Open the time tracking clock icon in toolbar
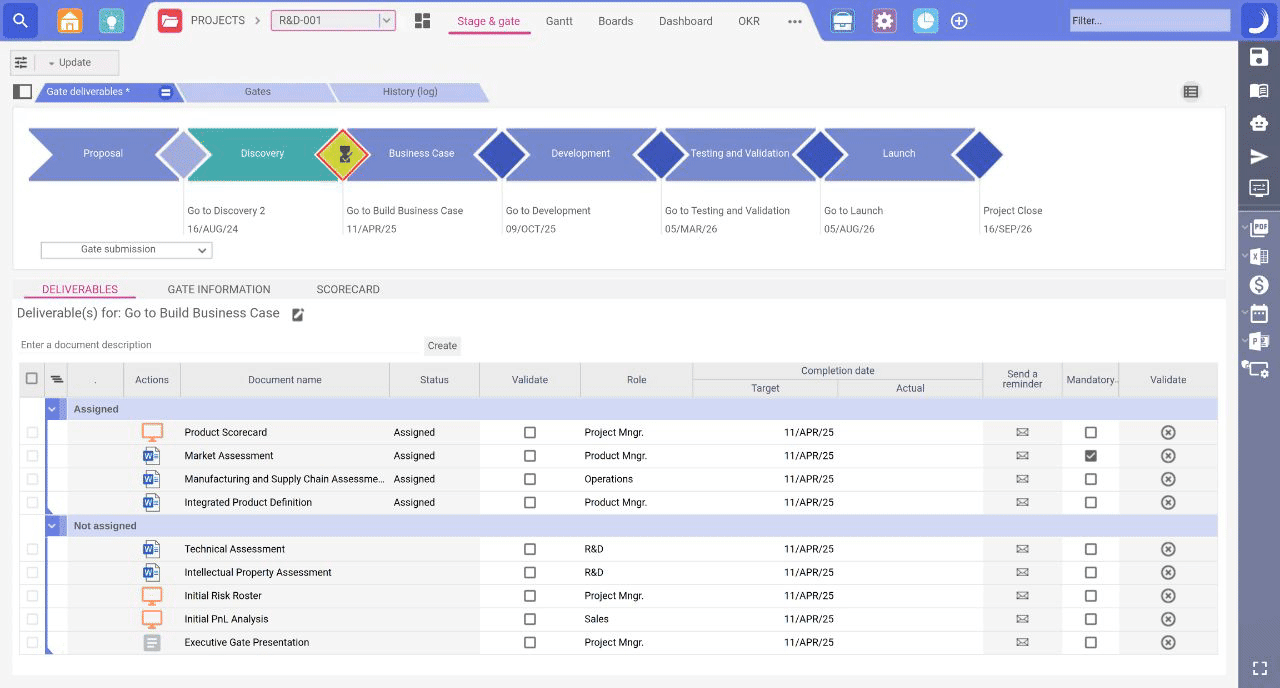The width and height of the screenshot is (1280, 688). pyautogui.click(x=925, y=20)
